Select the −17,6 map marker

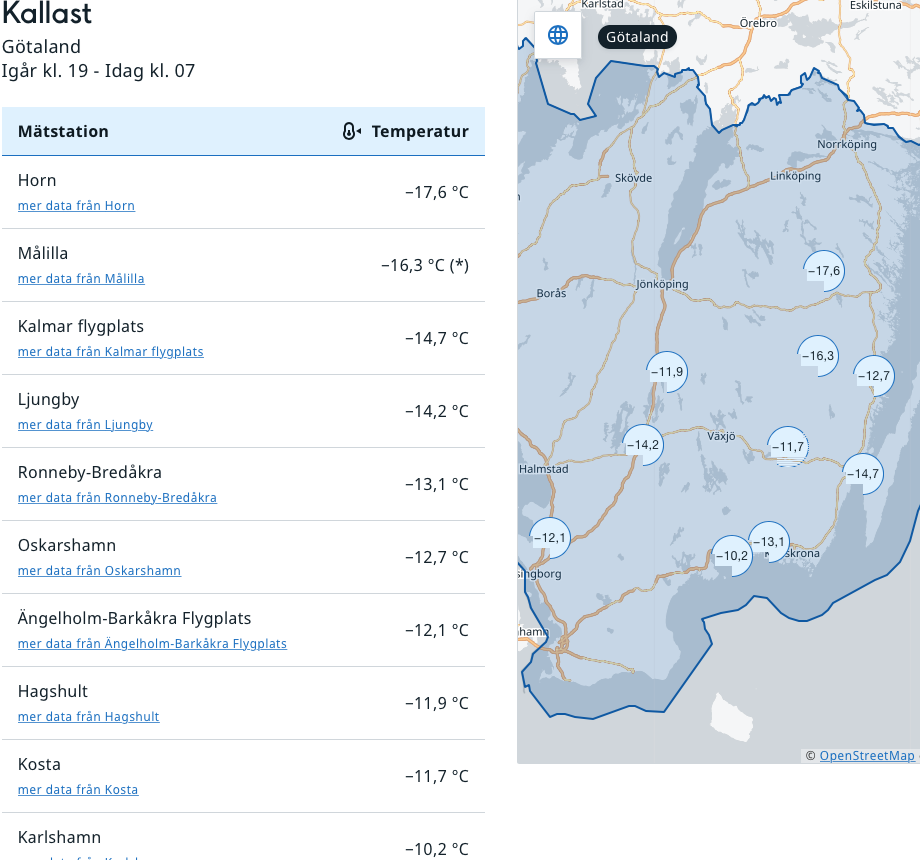click(x=824, y=271)
